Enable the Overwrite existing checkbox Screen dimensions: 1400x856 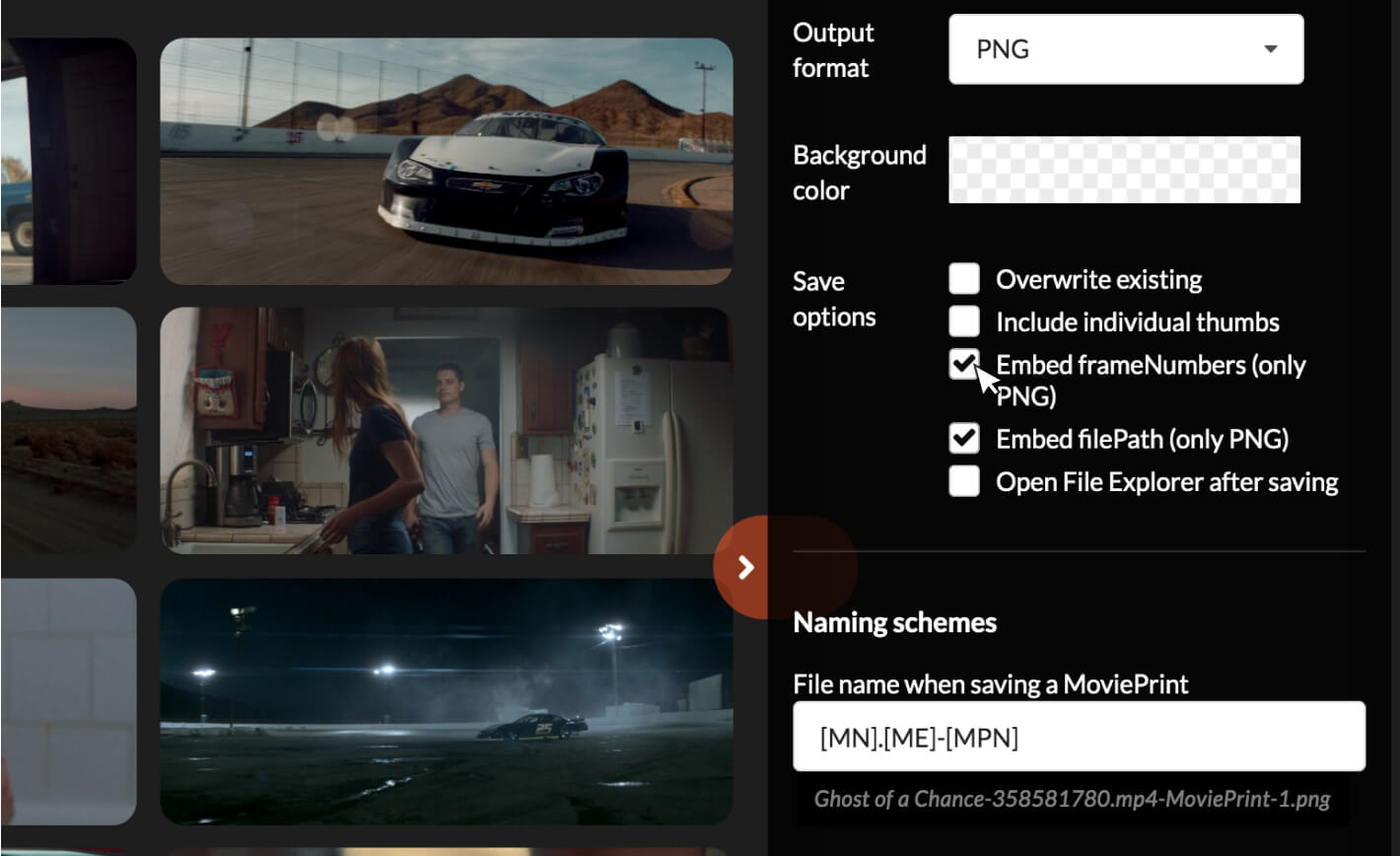[964, 279]
